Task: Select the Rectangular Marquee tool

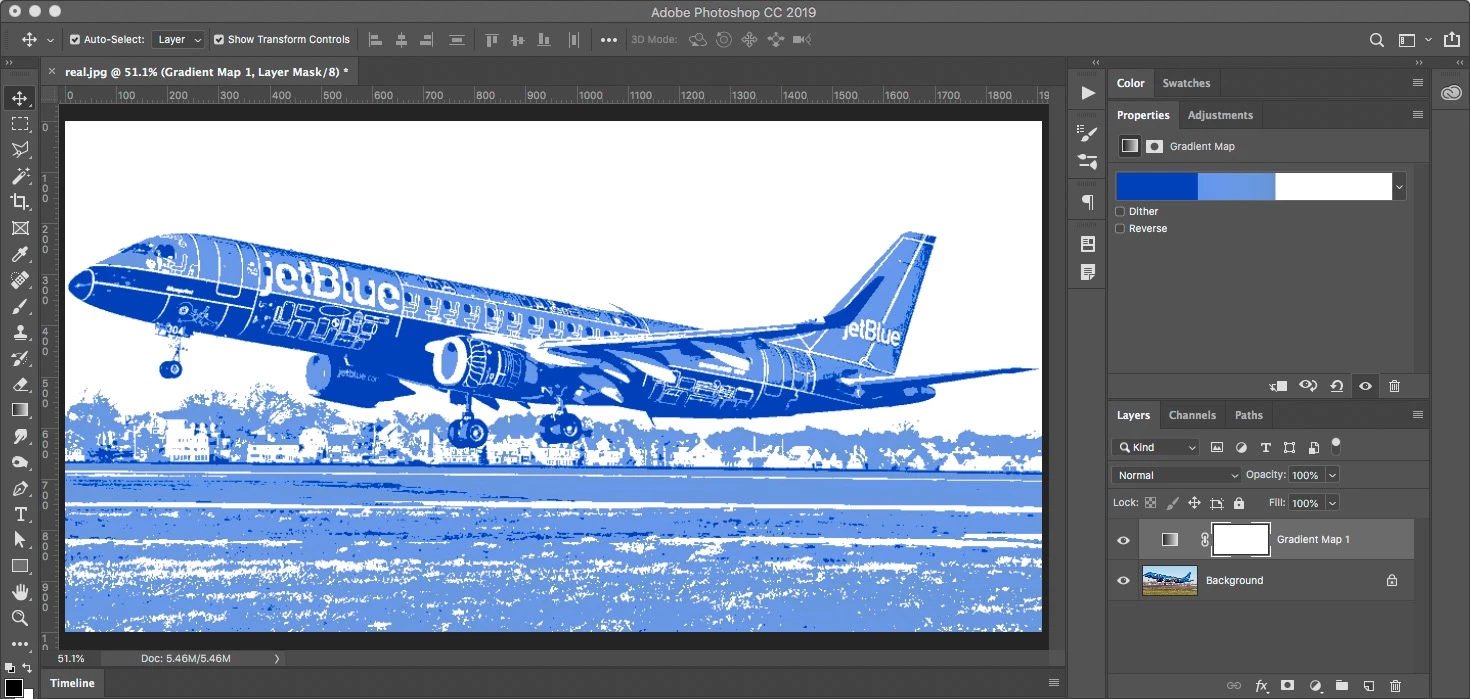Action: click(20, 124)
